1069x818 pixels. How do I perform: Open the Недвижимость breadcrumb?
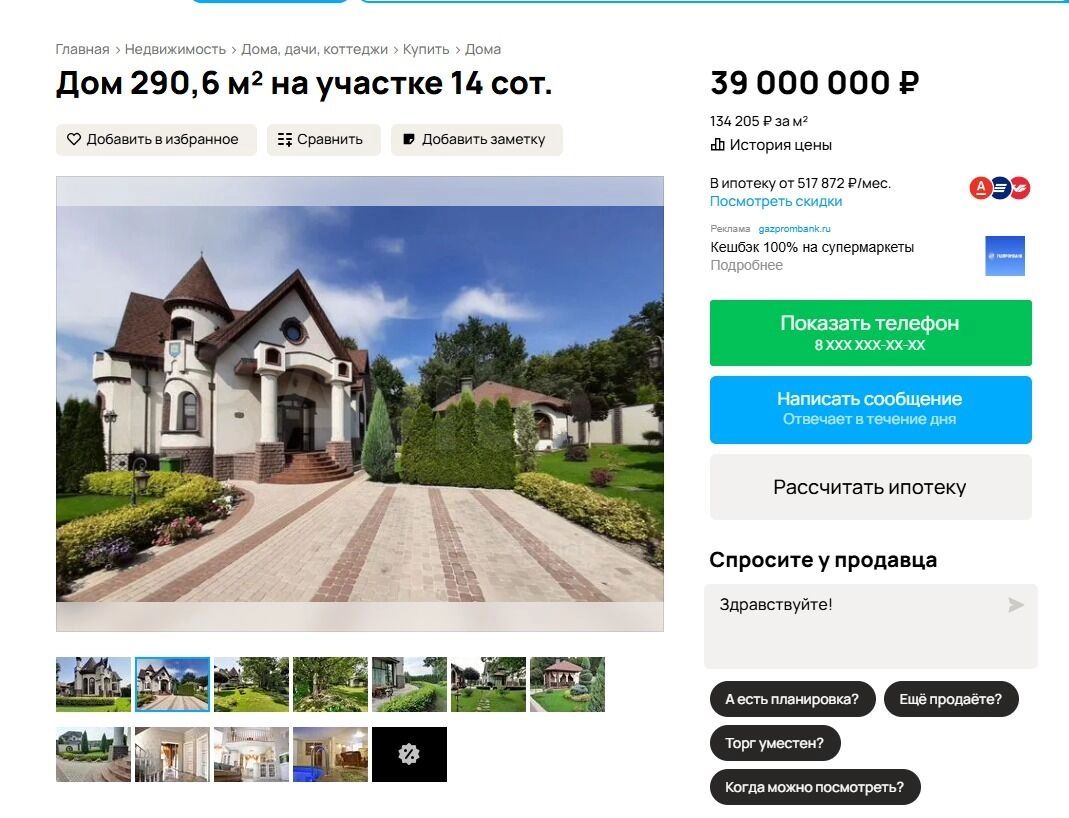point(175,49)
